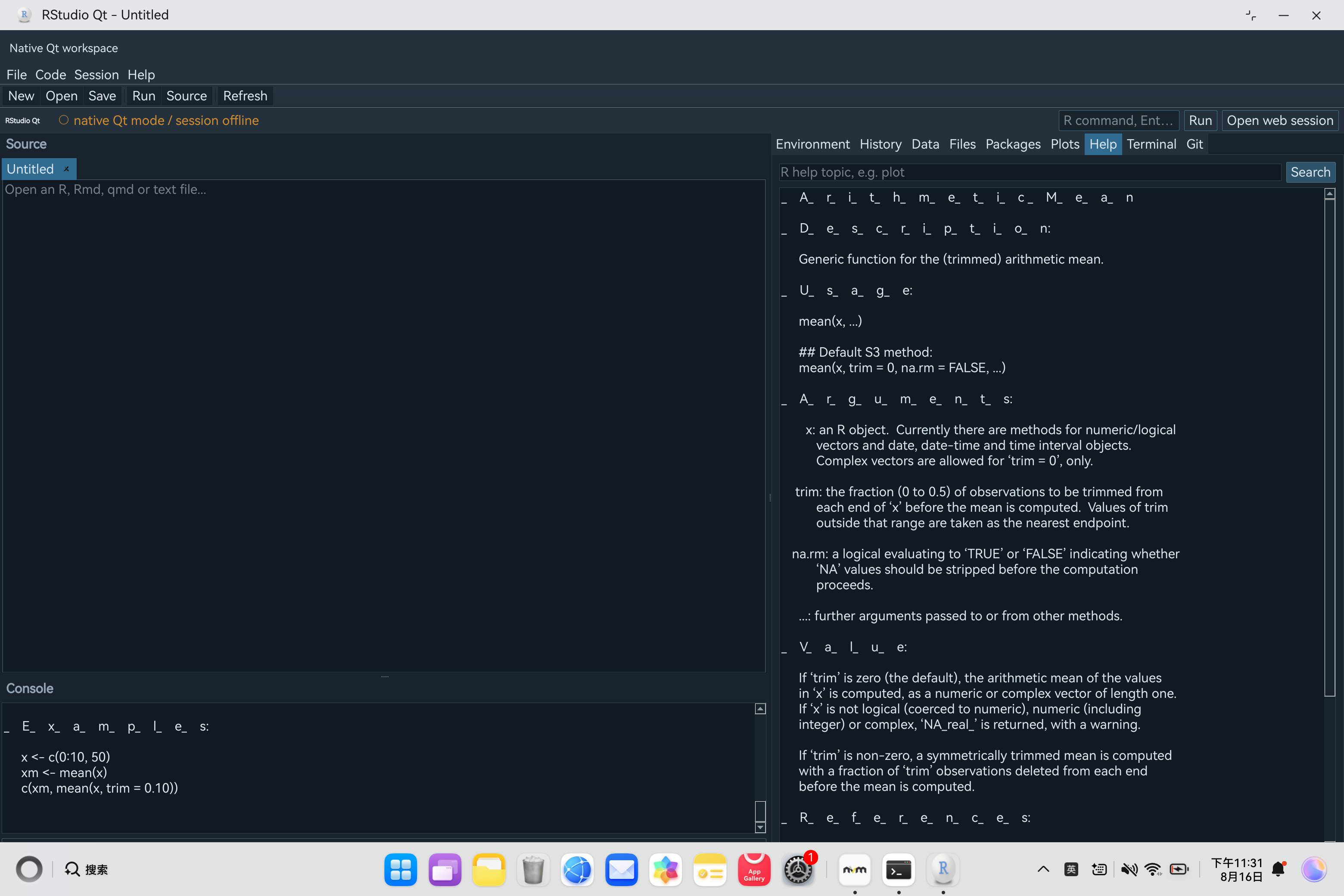1344x896 pixels.
Task: Switch to the Plots tab
Action: click(x=1064, y=144)
